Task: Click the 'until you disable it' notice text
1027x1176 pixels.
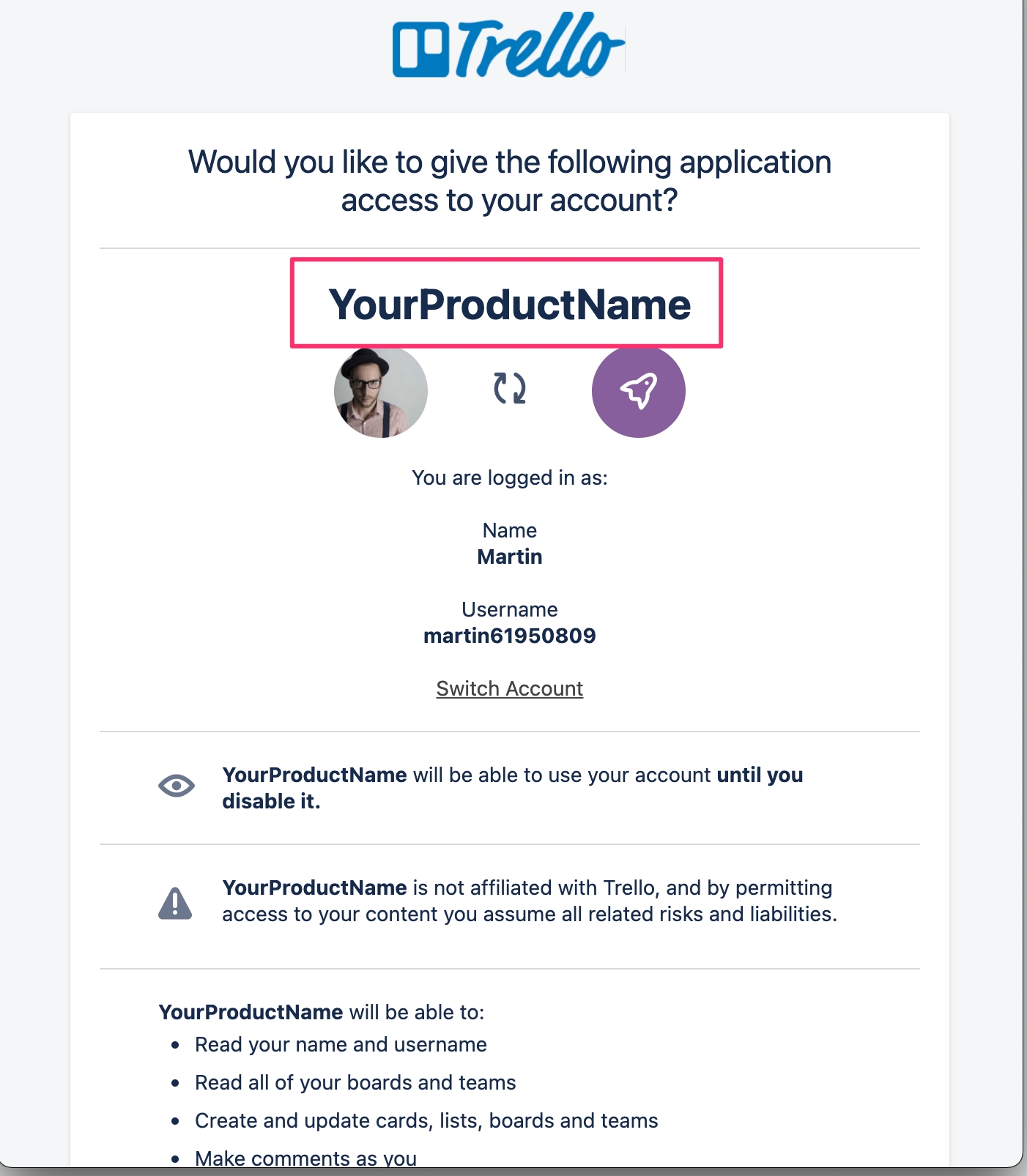Action: (x=513, y=788)
